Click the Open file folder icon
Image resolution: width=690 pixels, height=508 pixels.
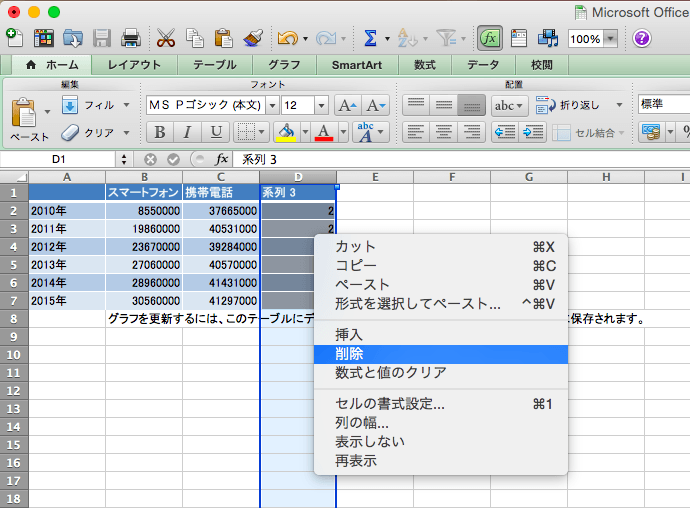pos(73,38)
